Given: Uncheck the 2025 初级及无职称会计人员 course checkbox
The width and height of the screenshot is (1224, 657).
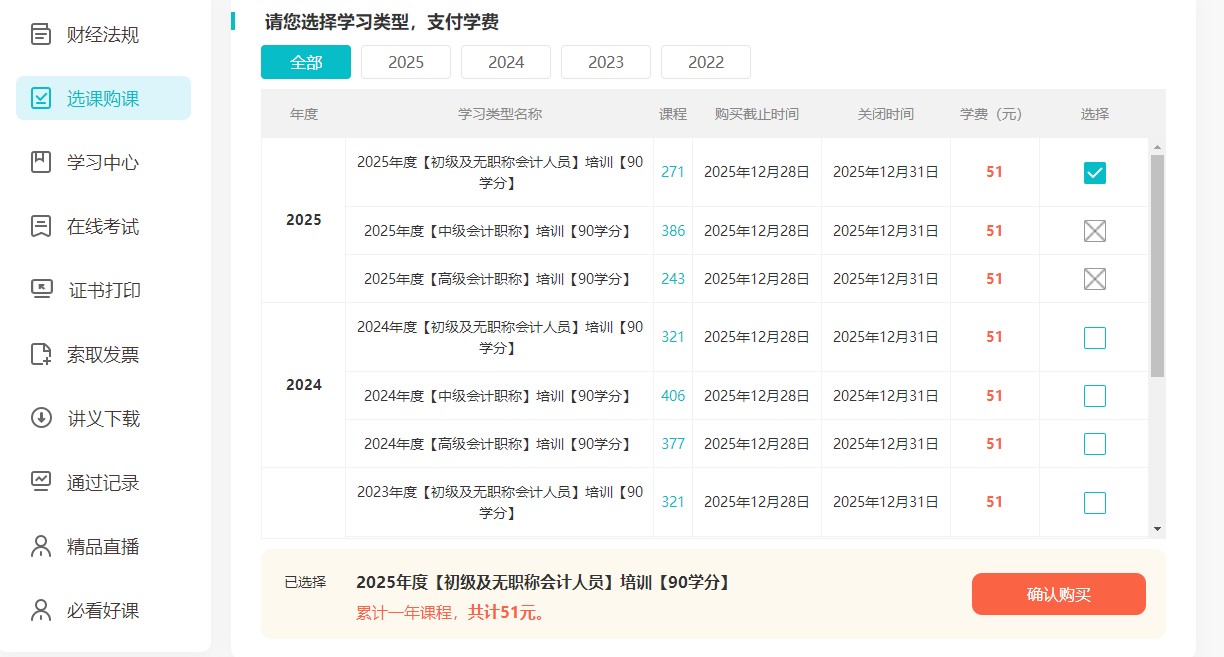Looking at the screenshot, I should 1095,173.
